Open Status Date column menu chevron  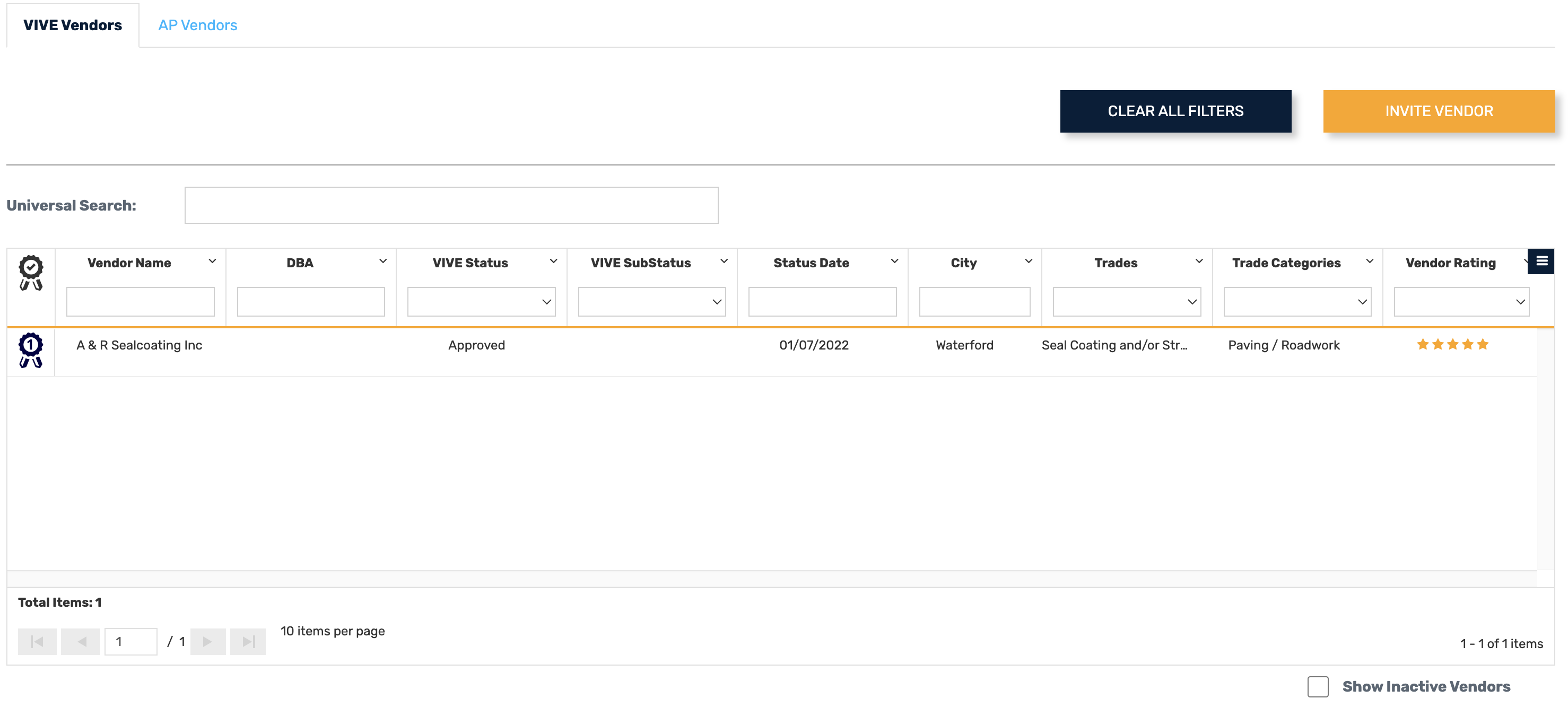(894, 261)
